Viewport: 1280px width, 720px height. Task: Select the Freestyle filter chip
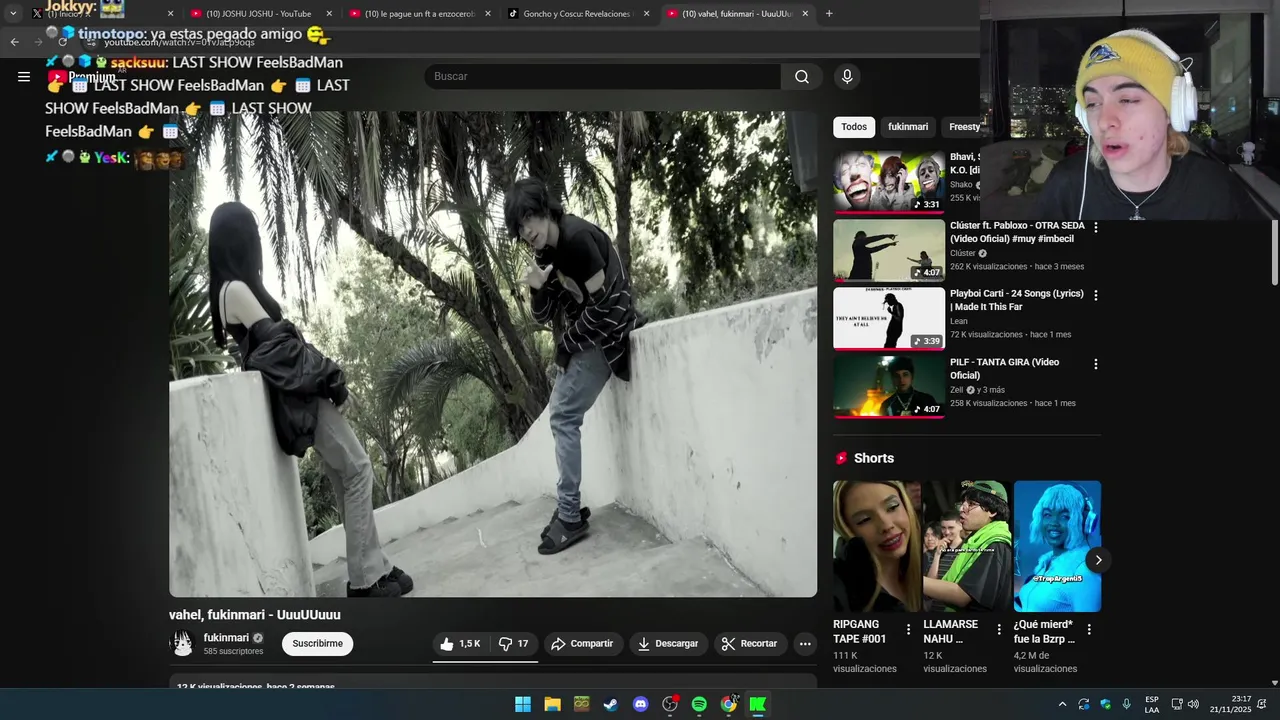[x=962, y=127]
